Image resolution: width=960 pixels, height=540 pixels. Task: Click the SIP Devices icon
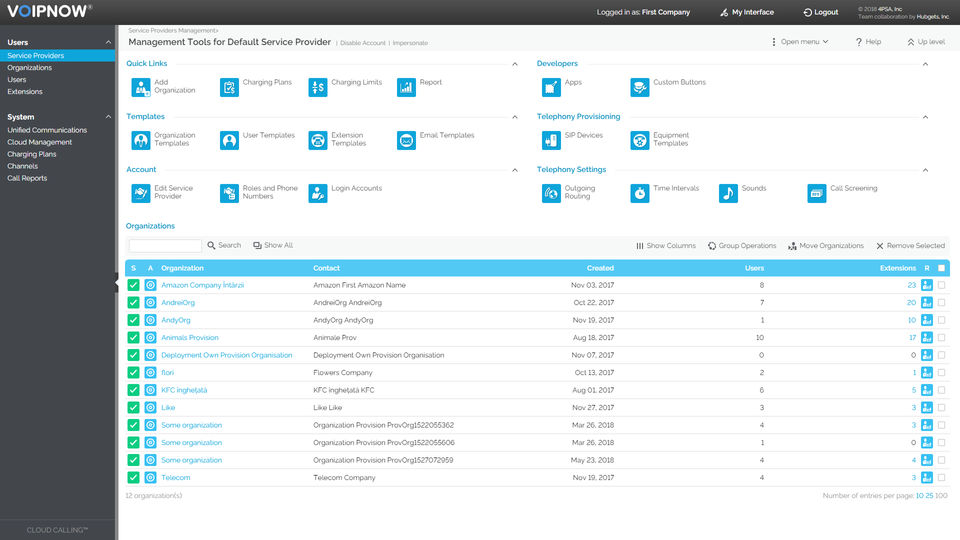pyautogui.click(x=551, y=140)
